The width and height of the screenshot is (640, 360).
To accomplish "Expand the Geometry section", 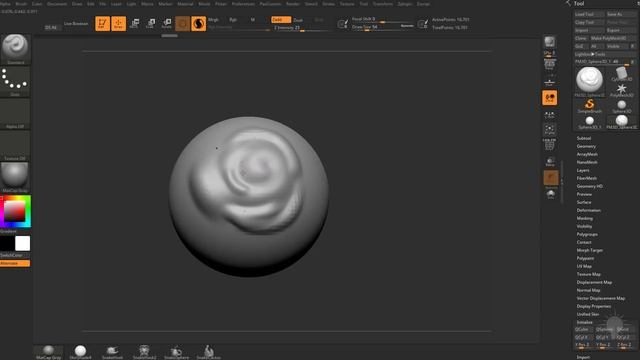I will [x=586, y=146].
